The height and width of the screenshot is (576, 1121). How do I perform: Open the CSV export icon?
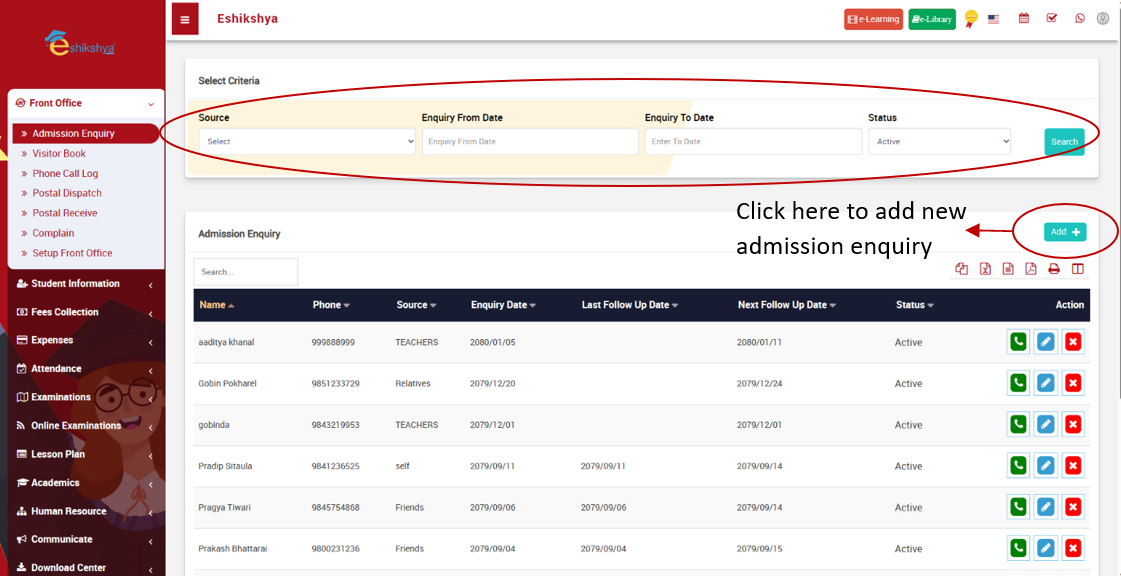click(x=1007, y=268)
